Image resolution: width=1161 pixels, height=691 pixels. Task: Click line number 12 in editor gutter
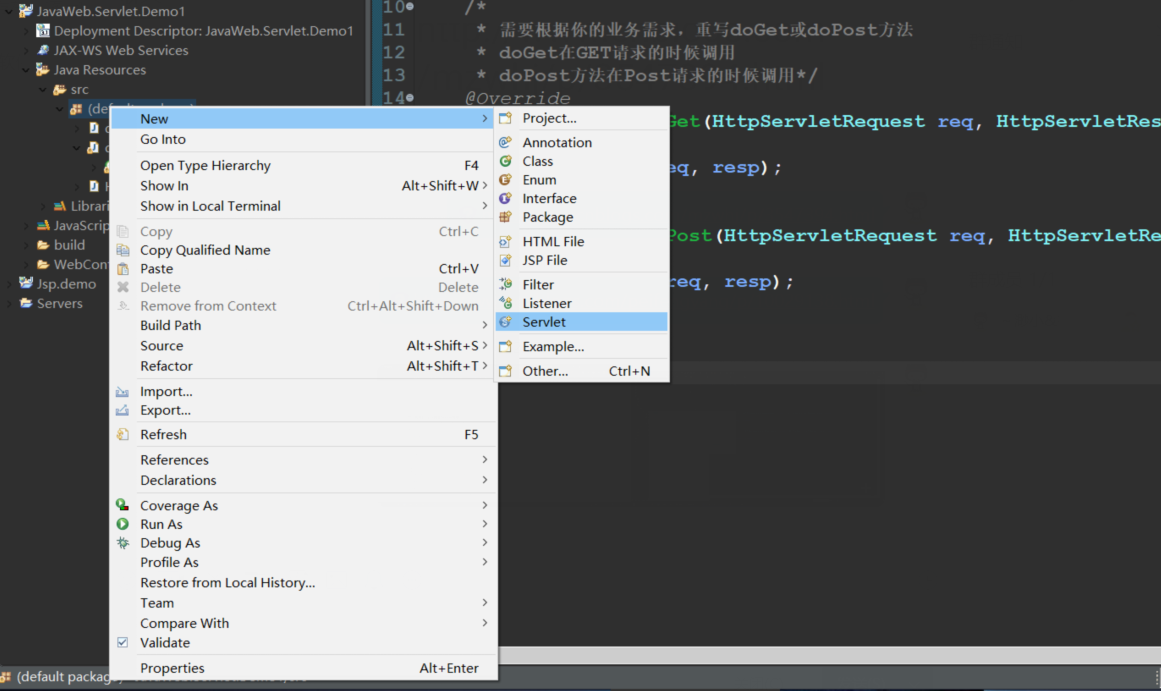pyautogui.click(x=393, y=53)
